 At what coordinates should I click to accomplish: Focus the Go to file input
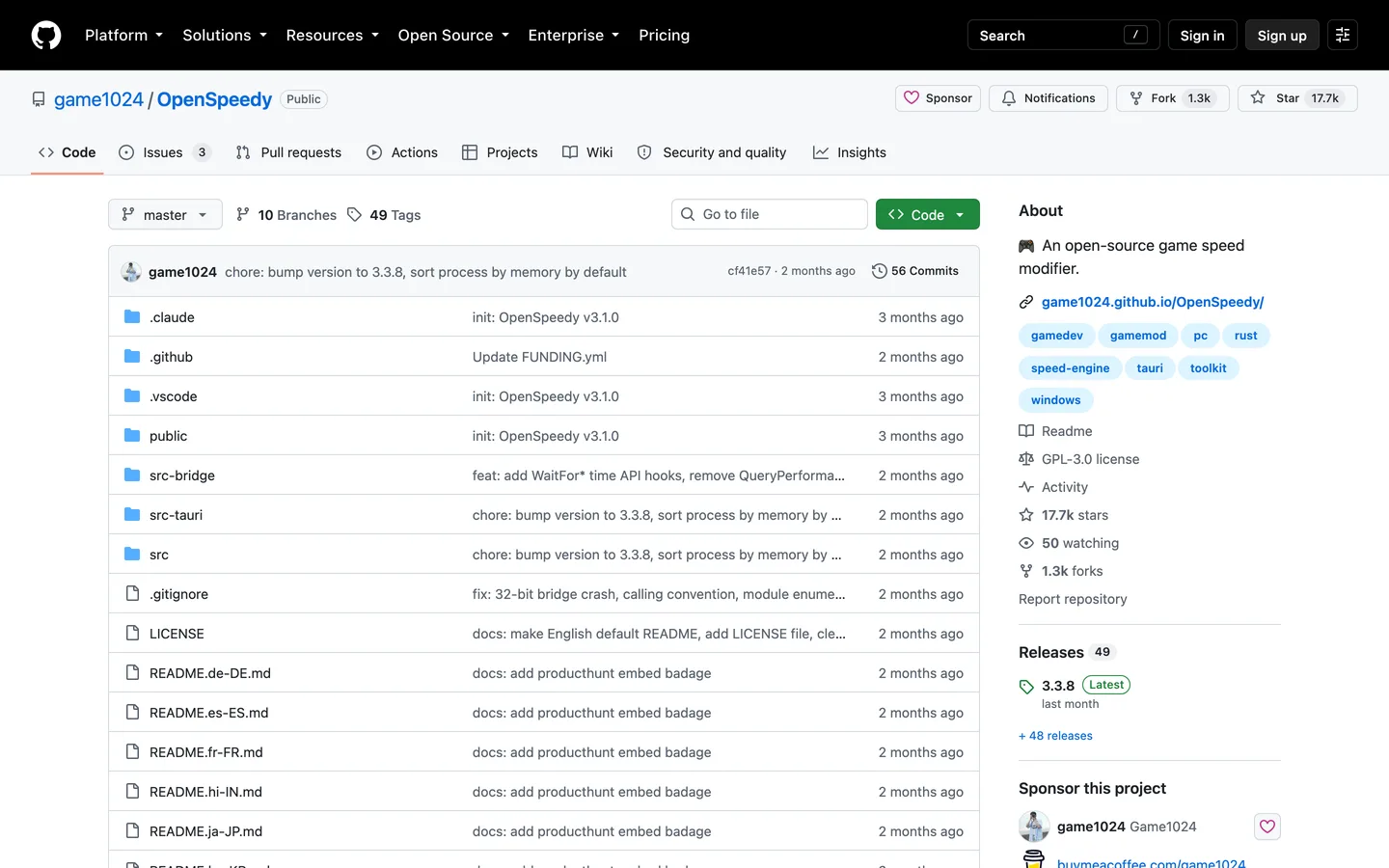770,214
